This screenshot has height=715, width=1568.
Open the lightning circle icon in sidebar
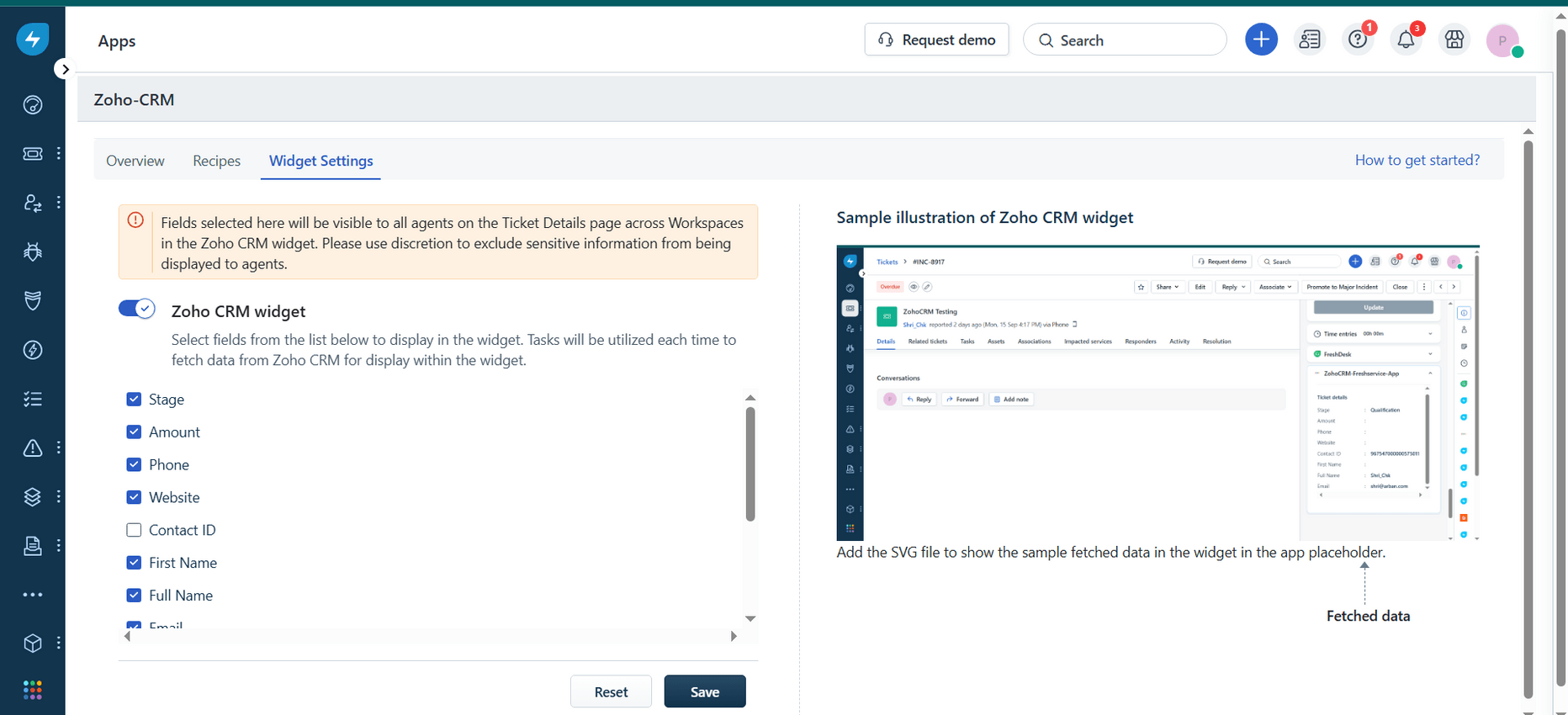pos(33,350)
